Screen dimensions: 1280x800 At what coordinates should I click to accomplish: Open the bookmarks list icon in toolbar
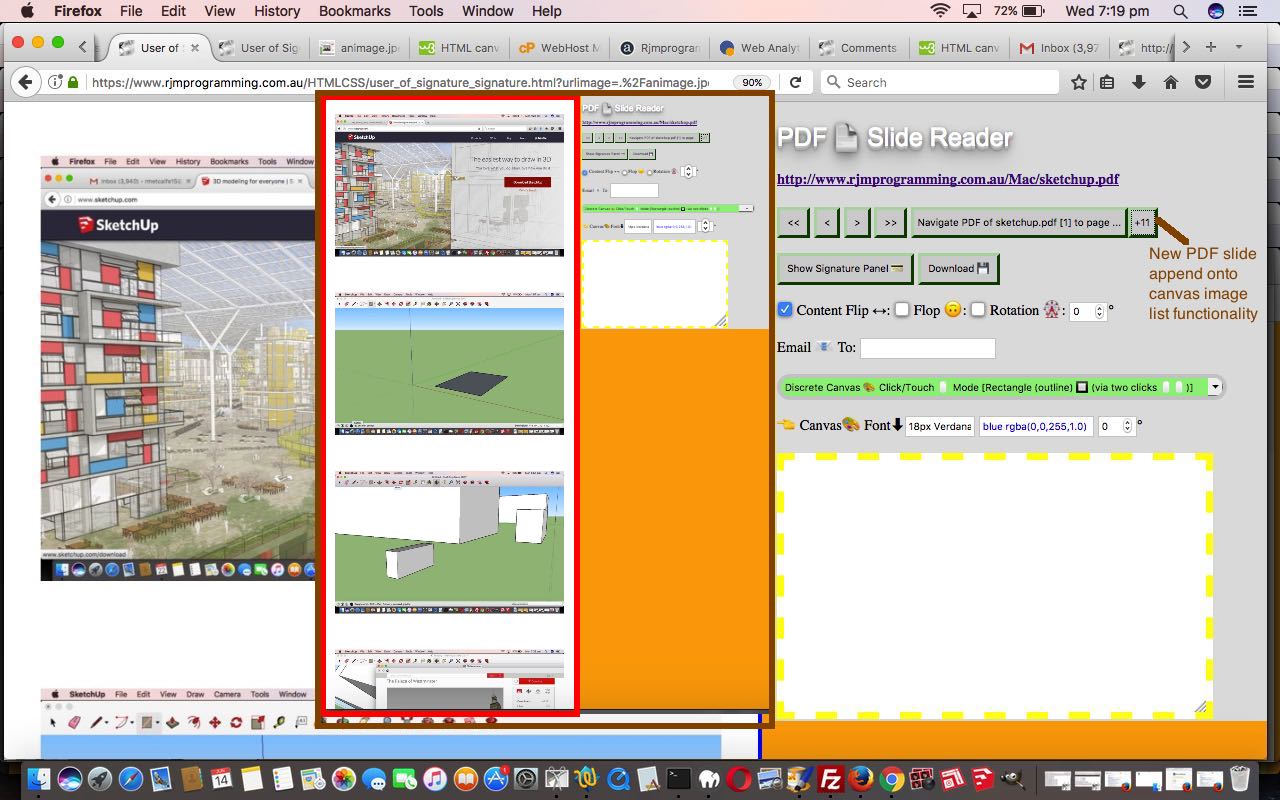(x=1107, y=82)
